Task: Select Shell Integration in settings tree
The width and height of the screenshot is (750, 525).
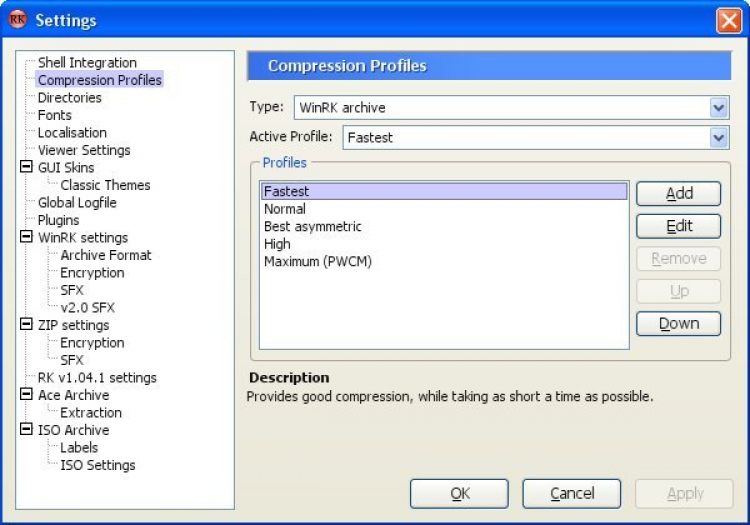Action: (87, 63)
